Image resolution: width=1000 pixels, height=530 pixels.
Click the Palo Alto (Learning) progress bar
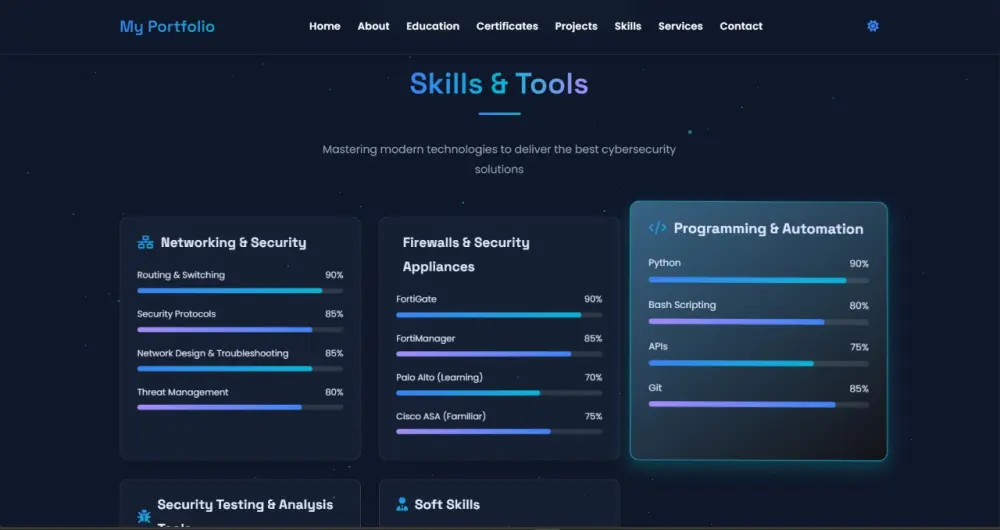pyautogui.click(x=499, y=393)
